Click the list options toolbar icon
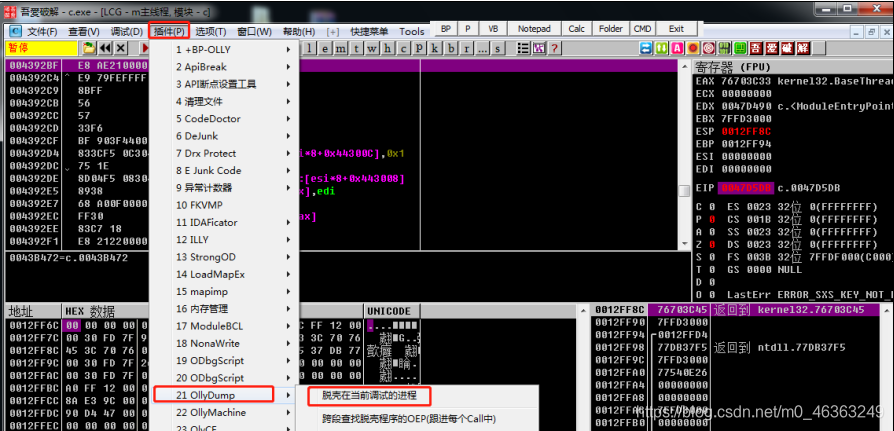 click(523, 48)
